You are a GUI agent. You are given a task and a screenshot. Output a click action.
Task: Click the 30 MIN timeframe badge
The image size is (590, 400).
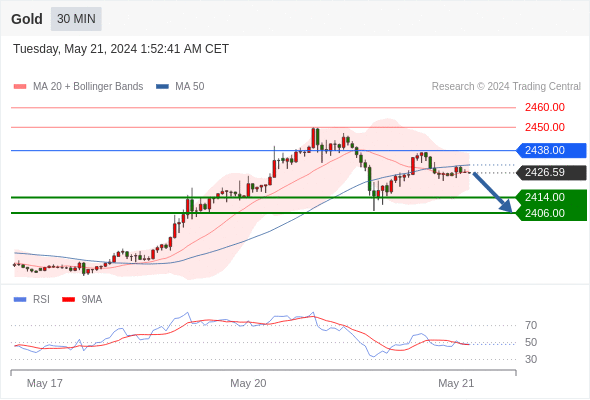[76, 19]
